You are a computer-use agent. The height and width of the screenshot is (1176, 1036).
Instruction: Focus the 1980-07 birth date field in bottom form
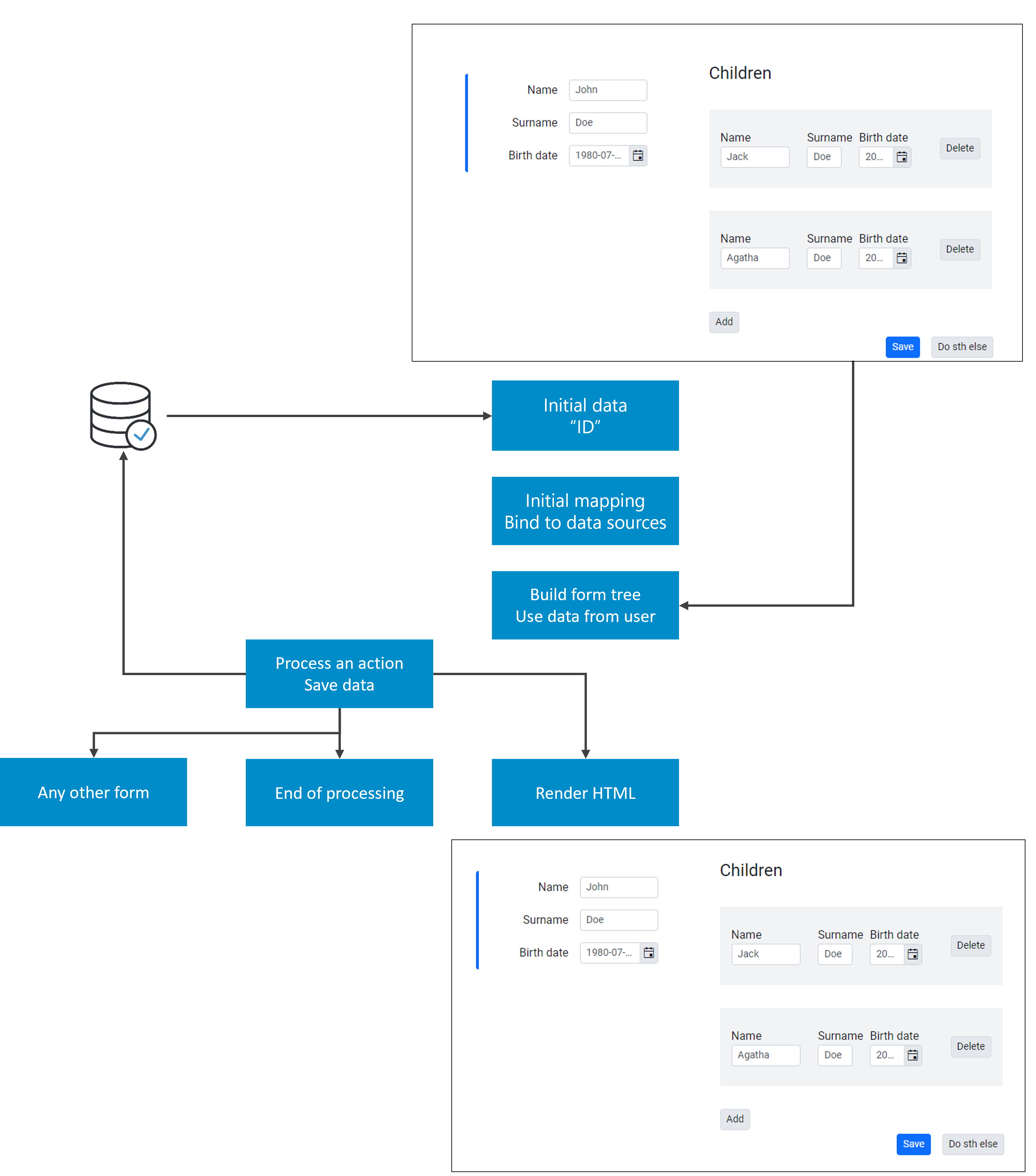pos(610,953)
